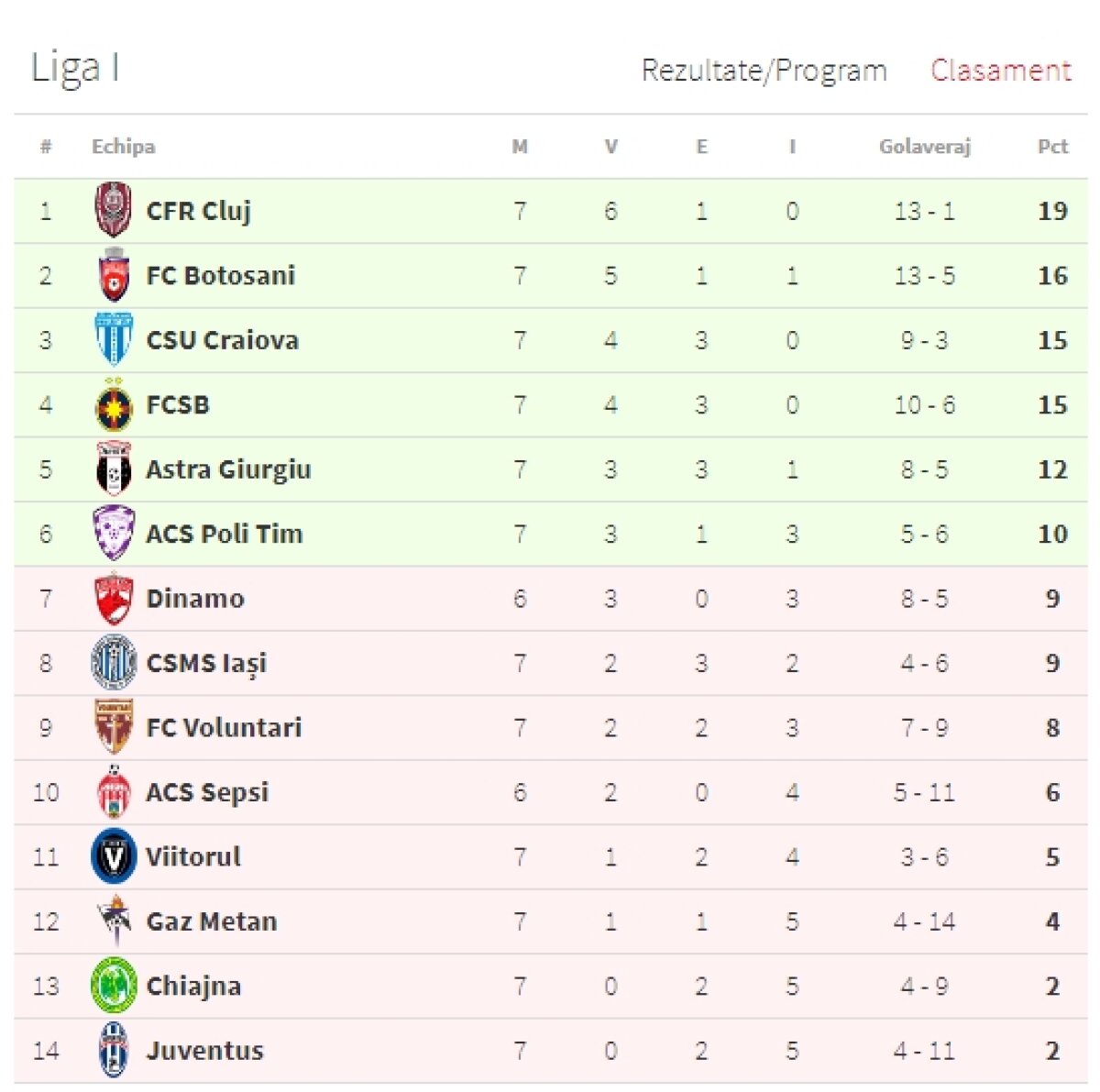Click the Echipa column header

point(123,147)
